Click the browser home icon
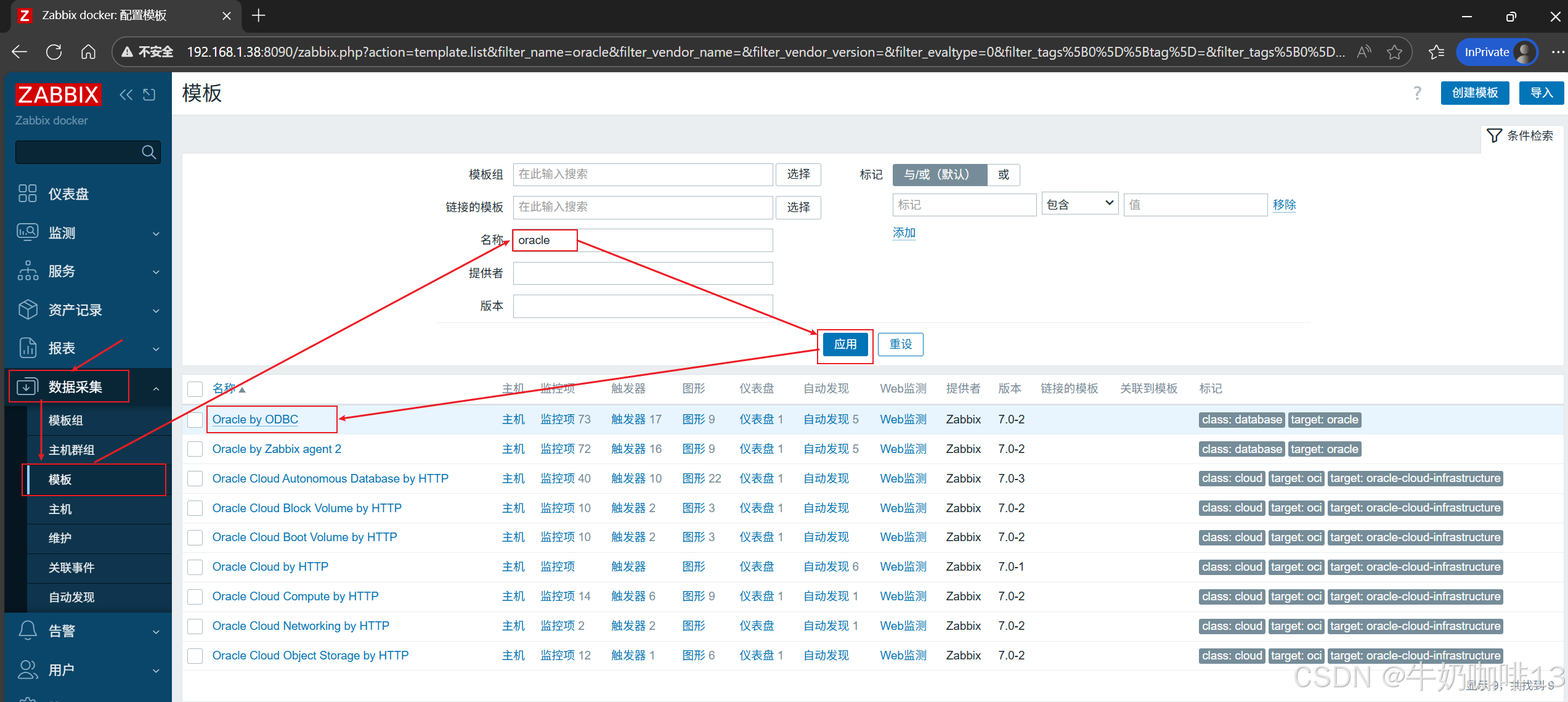1568x702 pixels. pyautogui.click(x=88, y=52)
